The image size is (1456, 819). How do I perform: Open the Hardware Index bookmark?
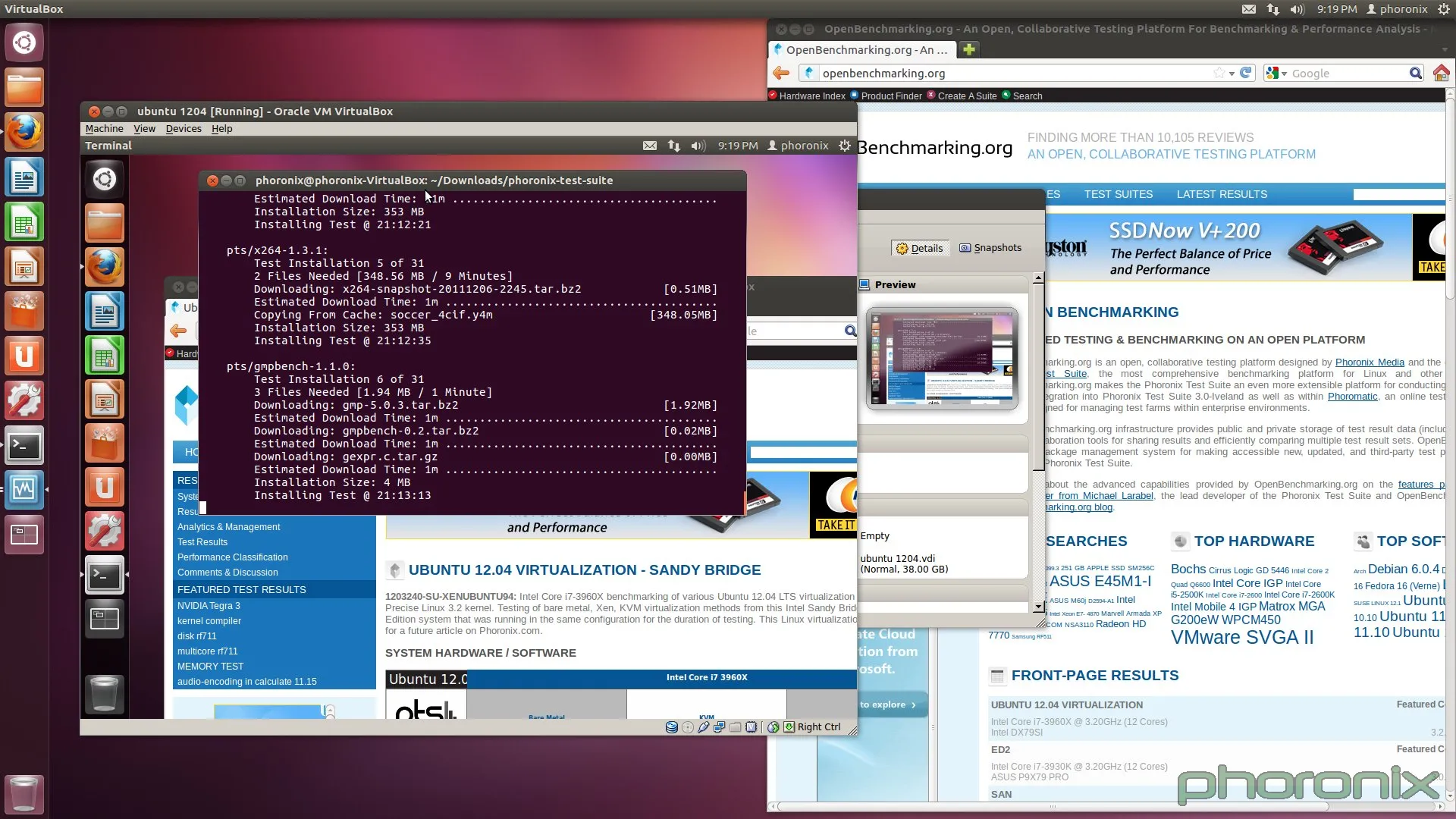(806, 96)
